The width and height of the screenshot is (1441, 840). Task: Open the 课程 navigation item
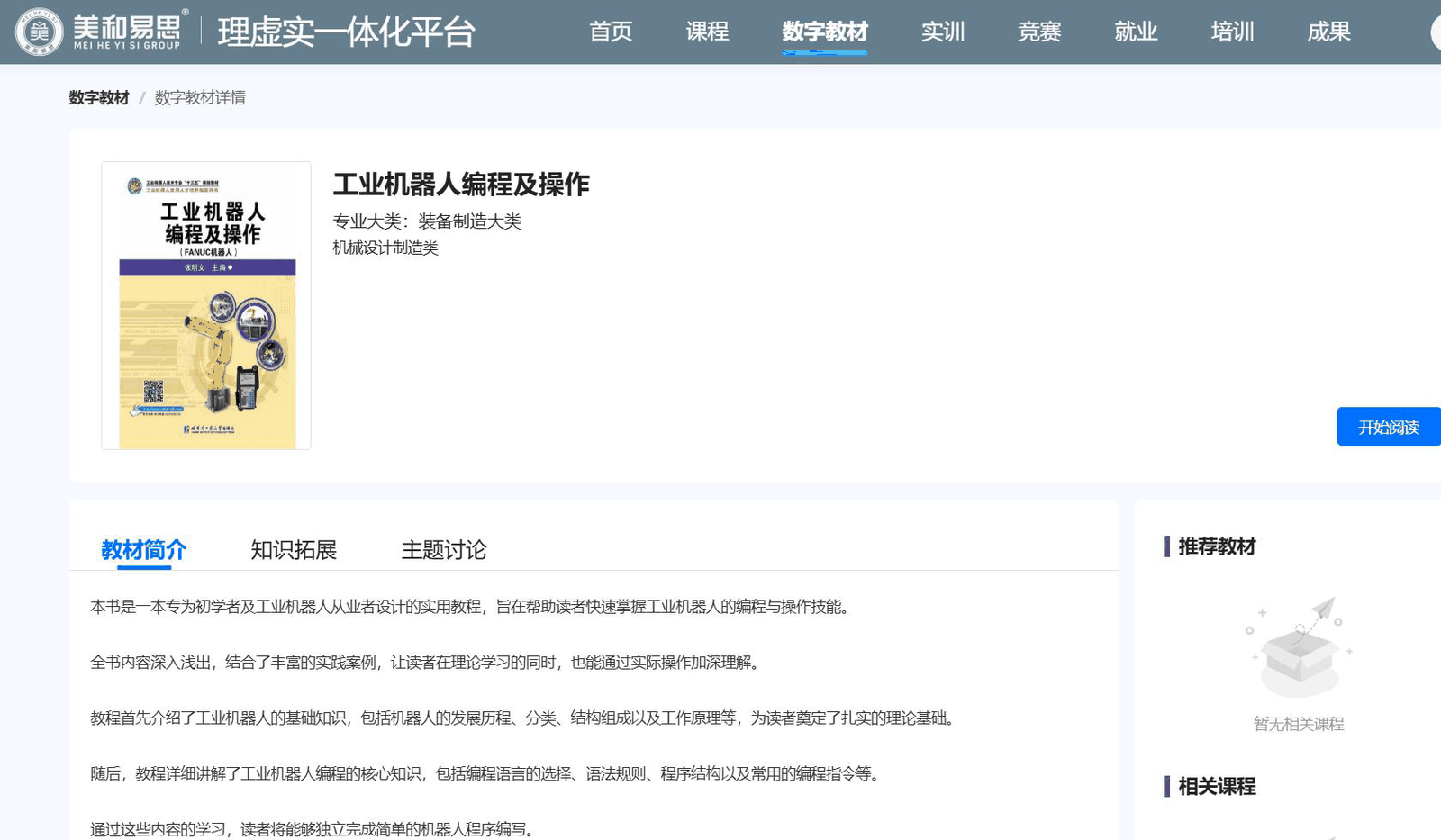(x=707, y=32)
